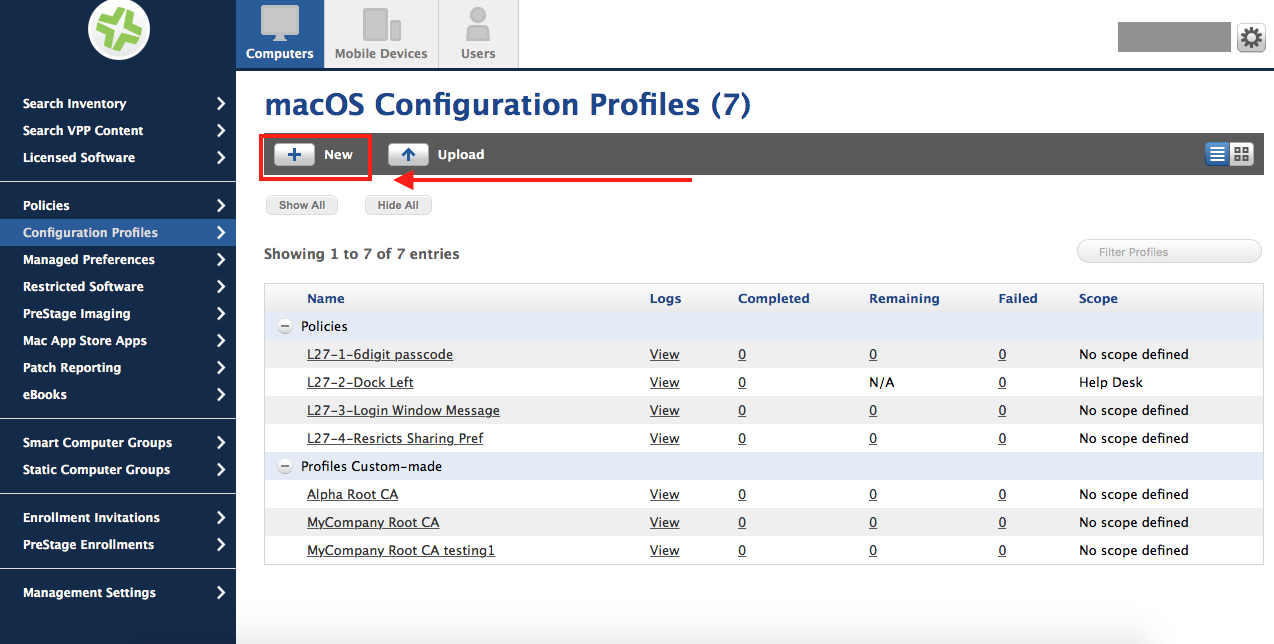Switch to grid view icon
Image resolution: width=1274 pixels, height=644 pixels.
(1241, 154)
